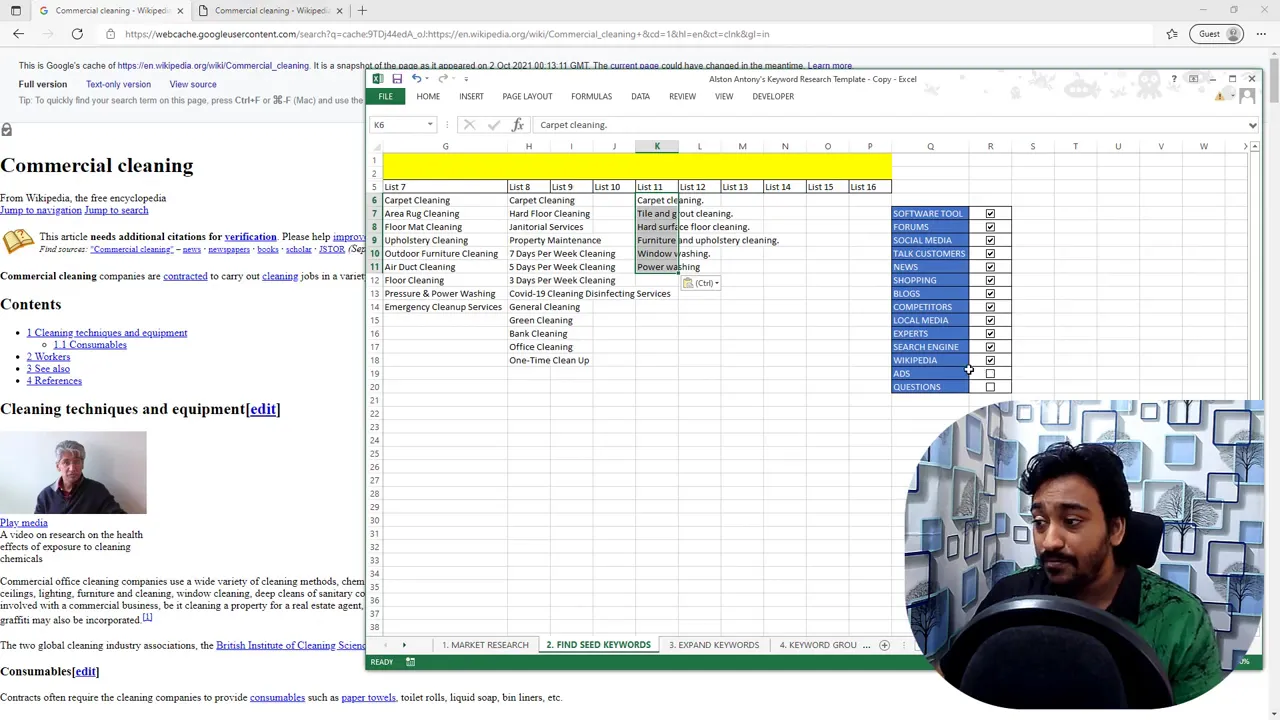The width and height of the screenshot is (1280, 720).
Task: Open the Name Box dropdown
Action: [x=429, y=124]
